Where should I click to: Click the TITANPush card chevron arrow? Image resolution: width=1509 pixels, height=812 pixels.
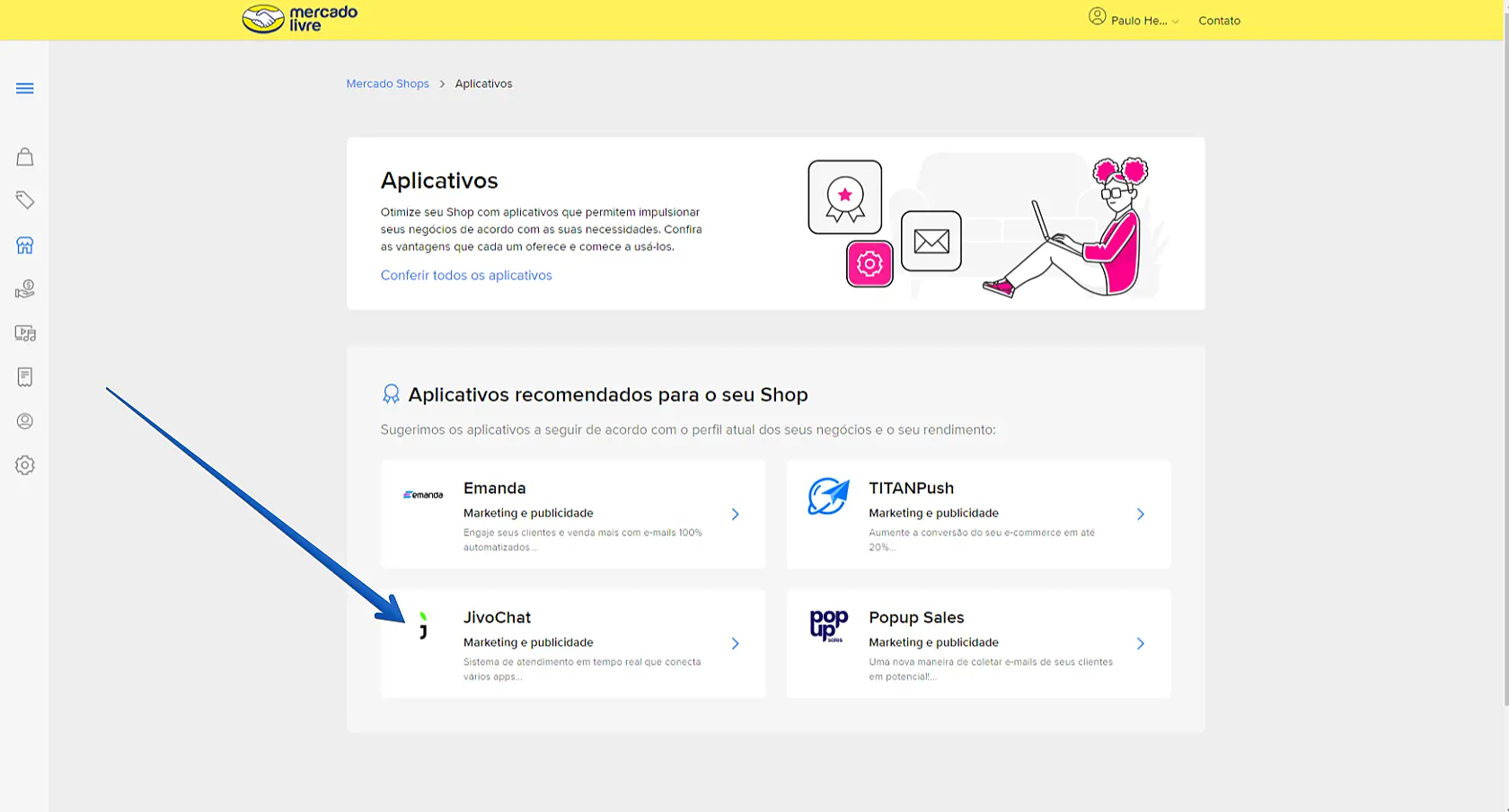pos(1140,515)
